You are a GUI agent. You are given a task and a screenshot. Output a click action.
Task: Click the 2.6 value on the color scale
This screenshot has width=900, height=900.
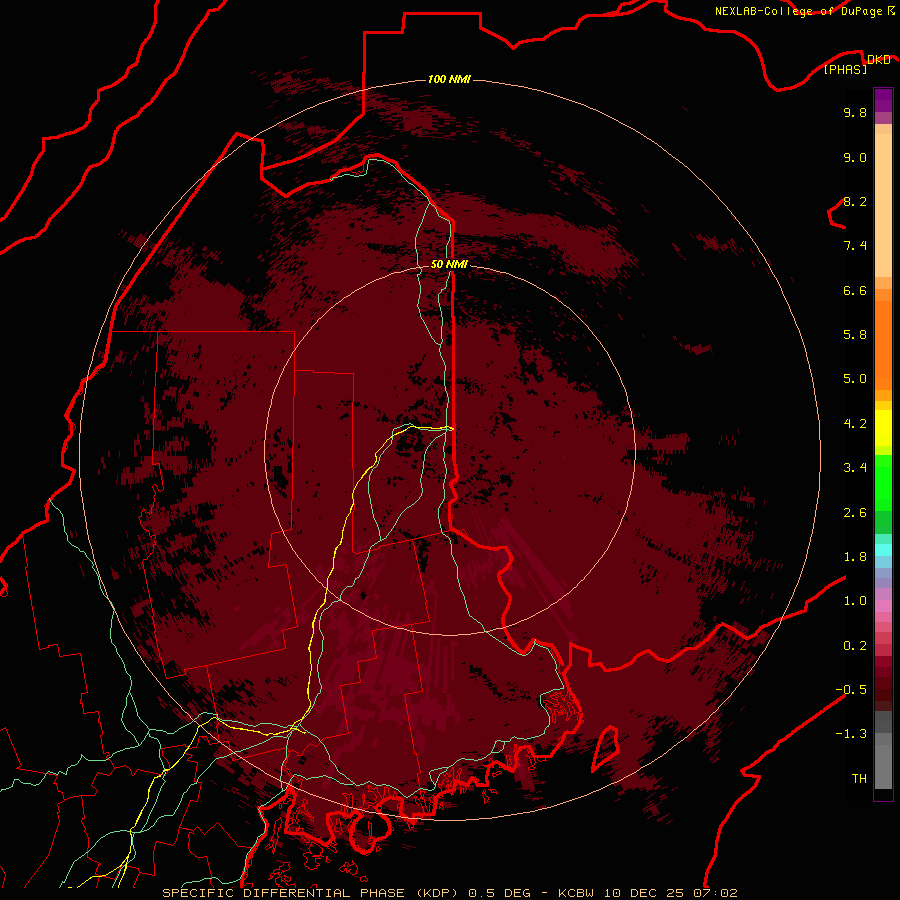tap(855, 513)
